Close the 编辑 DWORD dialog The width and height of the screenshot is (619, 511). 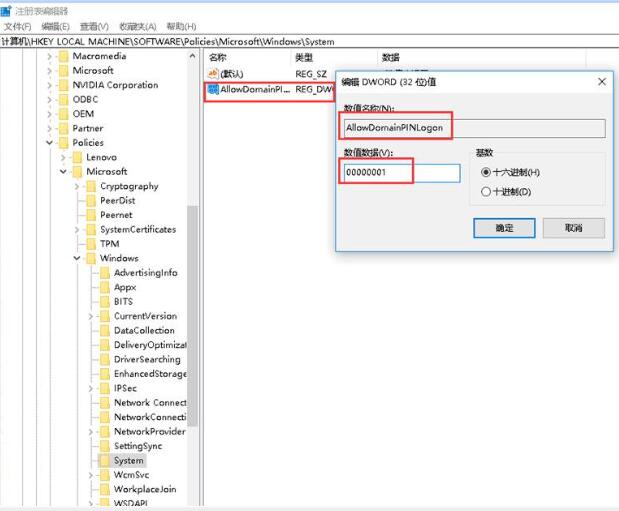tap(602, 82)
